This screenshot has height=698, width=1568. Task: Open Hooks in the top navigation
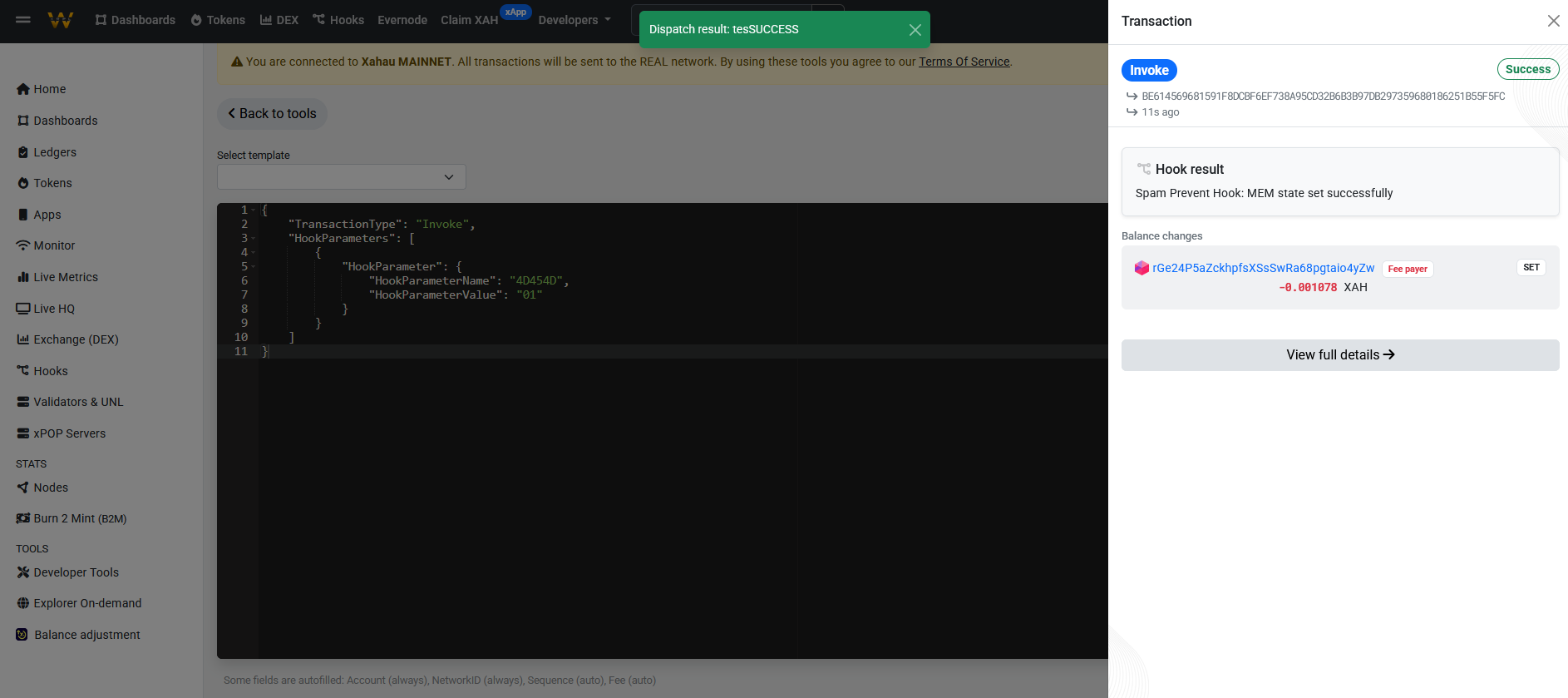[x=338, y=20]
